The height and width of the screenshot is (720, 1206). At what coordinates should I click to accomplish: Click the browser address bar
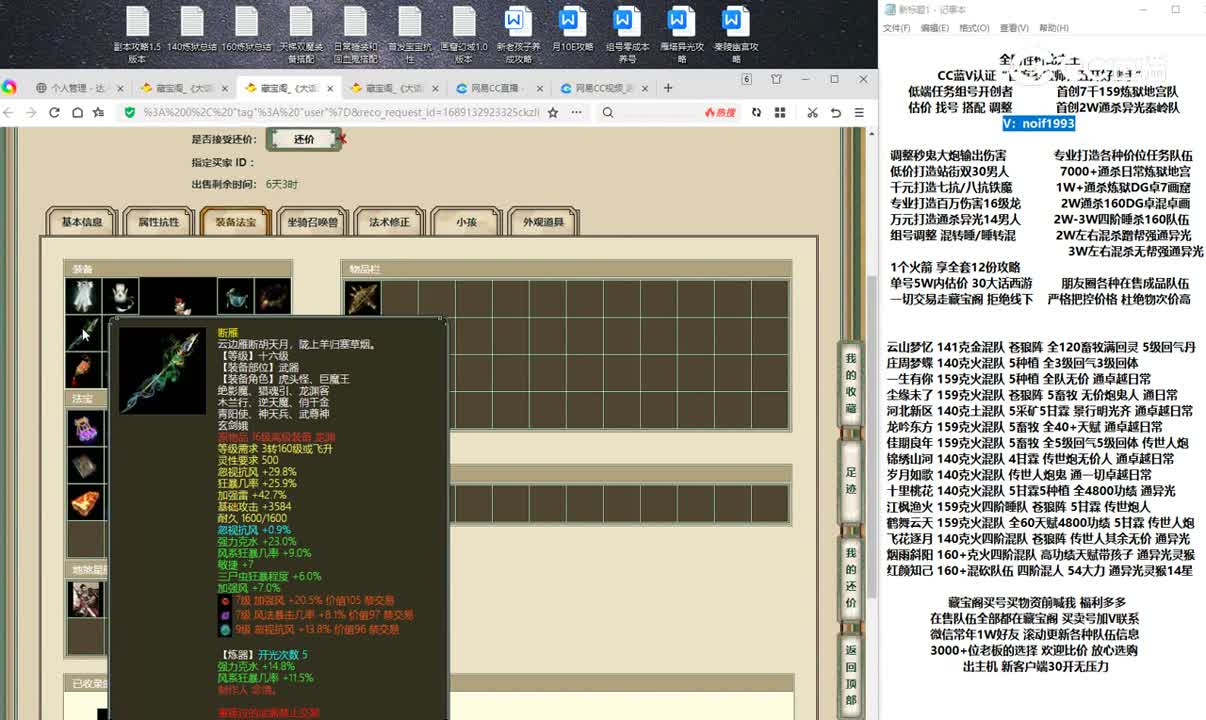[x=340, y=113]
